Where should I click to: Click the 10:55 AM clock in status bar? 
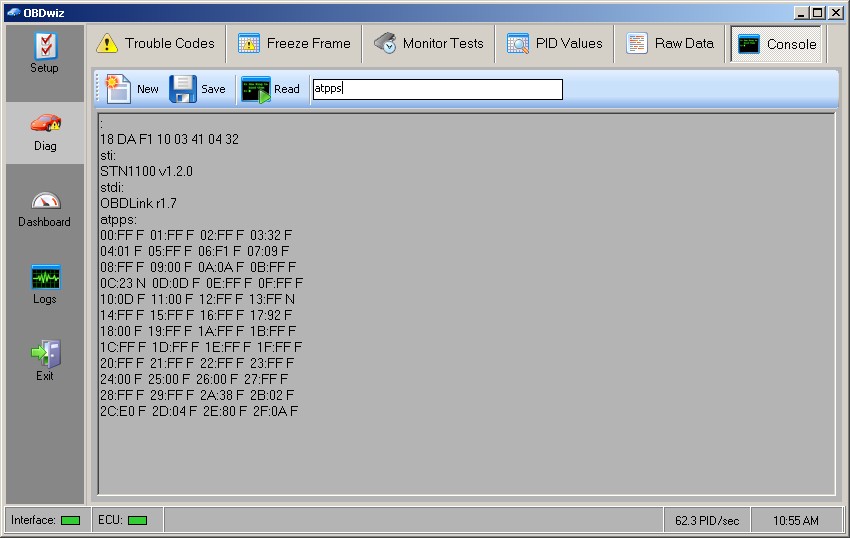(795, 521)
